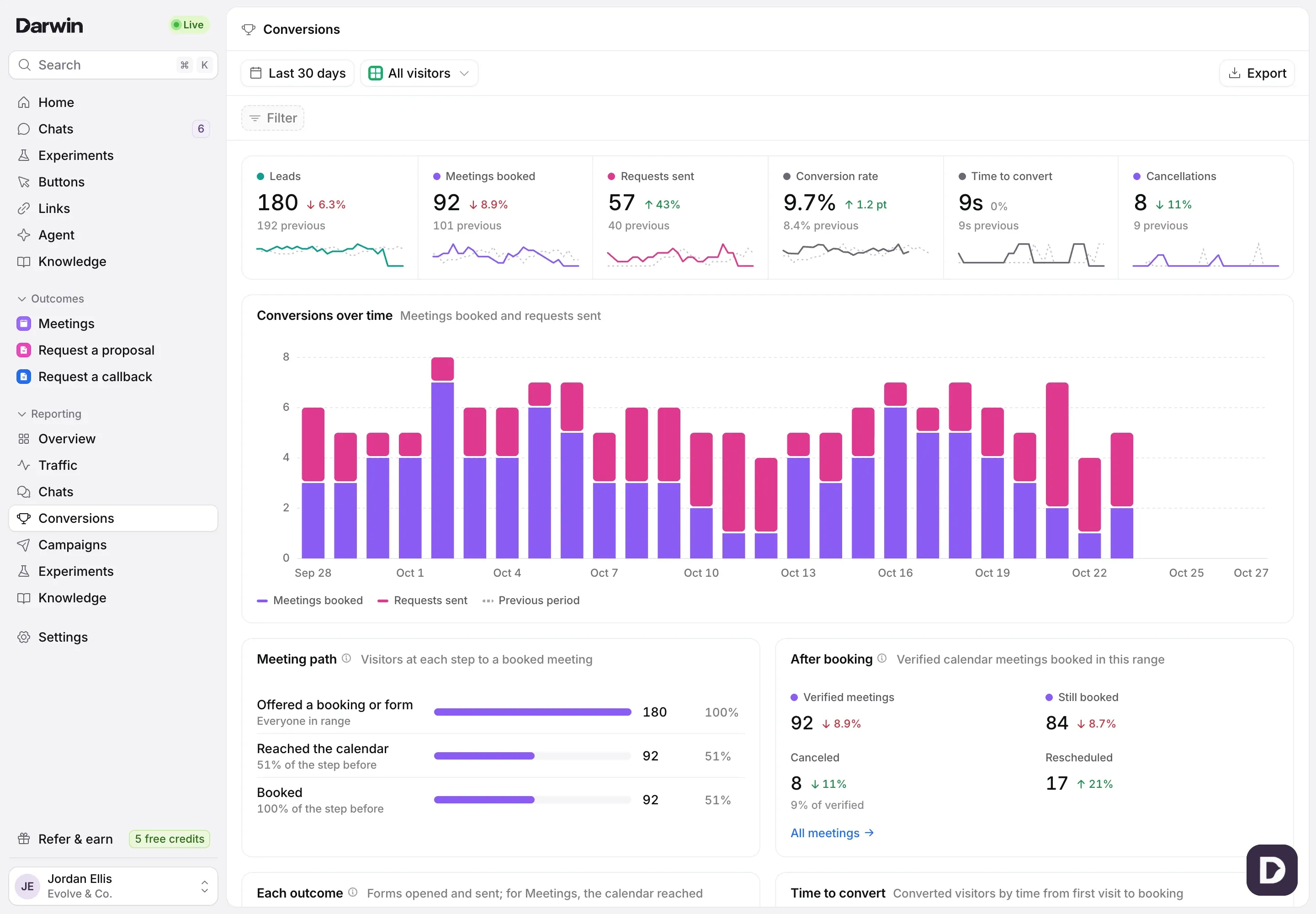Viewport: 1316px width, 914px height.
Task: Open the Settings gear item
Action: click(x=113, y=638)
